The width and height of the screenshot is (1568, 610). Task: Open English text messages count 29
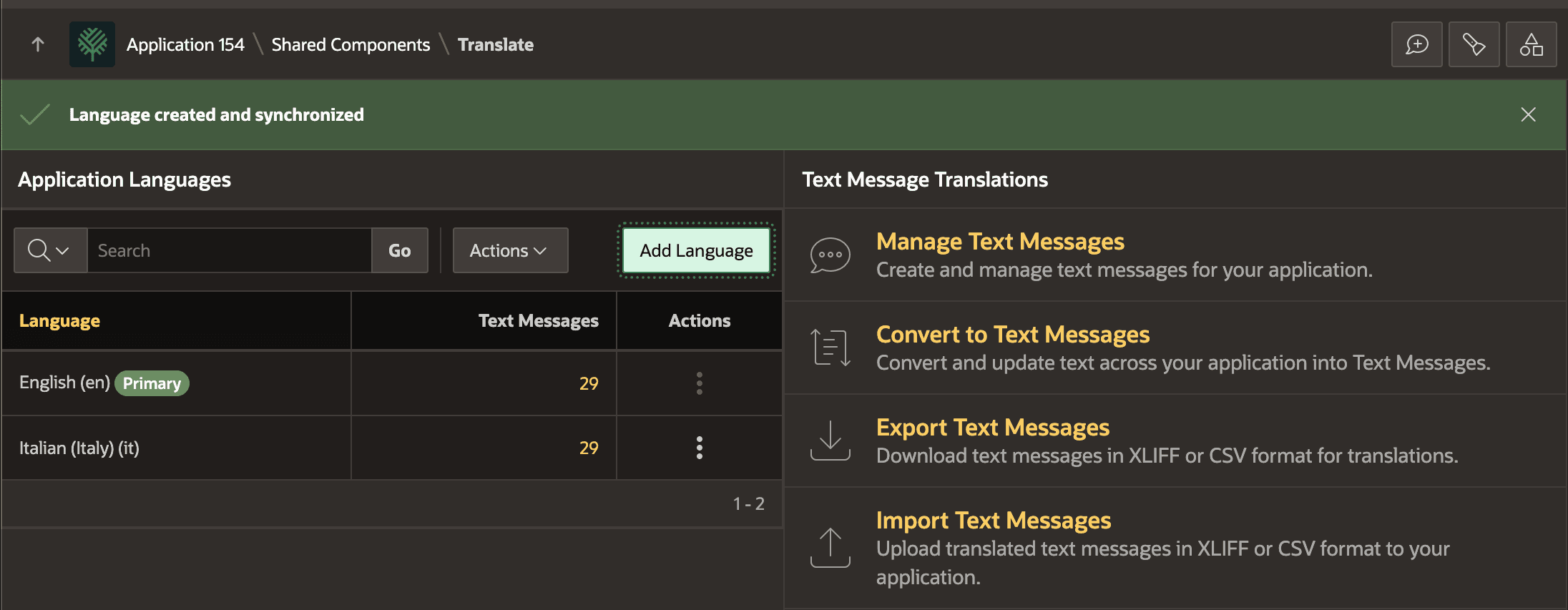pos(588,383)
